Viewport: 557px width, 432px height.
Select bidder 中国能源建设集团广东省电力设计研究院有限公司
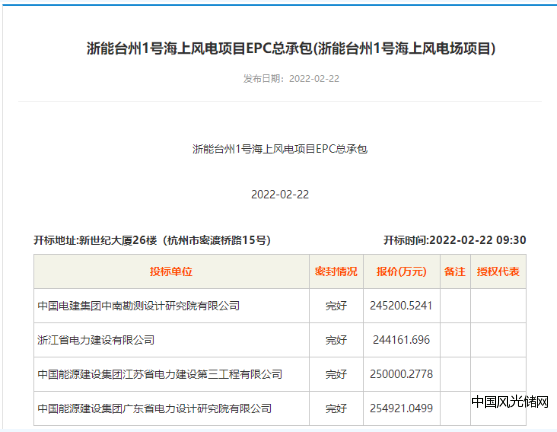coord(155,408)
